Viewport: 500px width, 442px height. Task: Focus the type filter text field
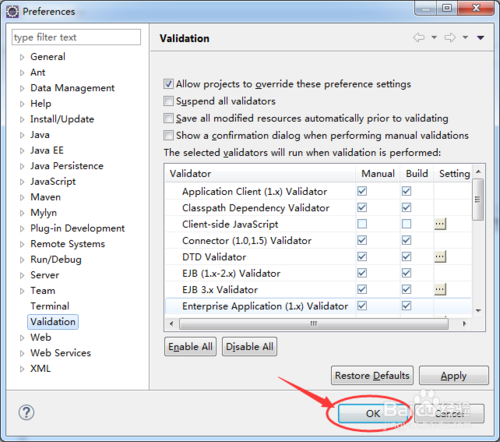pos(76,37)
